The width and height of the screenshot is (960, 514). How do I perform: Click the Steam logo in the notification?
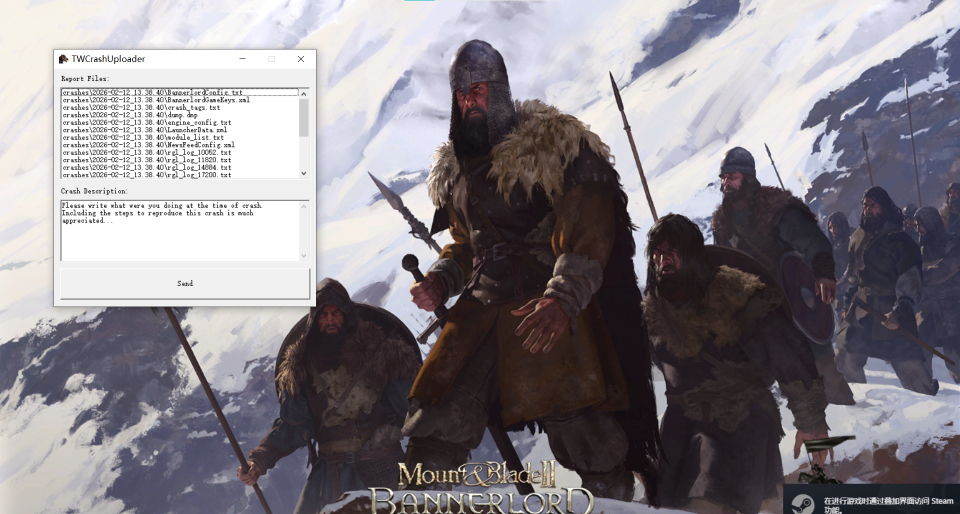click(x=801, y=501)
